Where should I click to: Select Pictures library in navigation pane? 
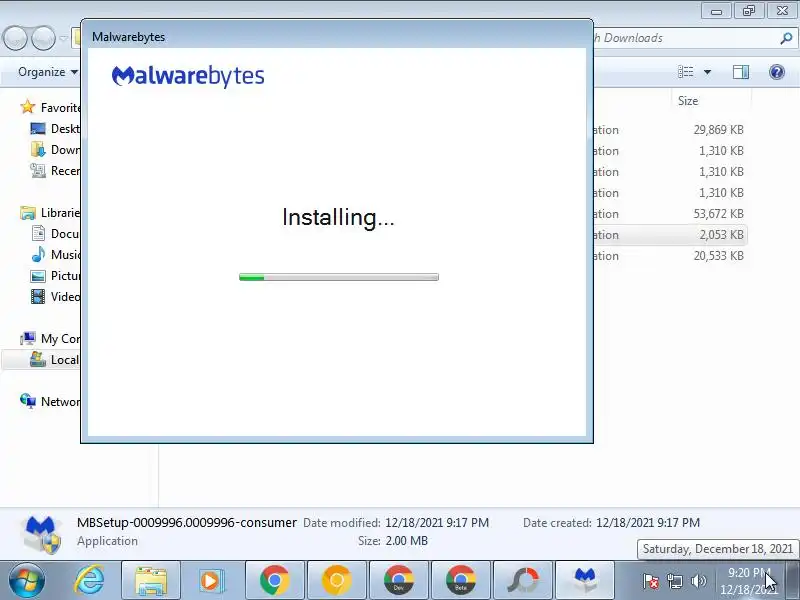[x=55, y=276]
